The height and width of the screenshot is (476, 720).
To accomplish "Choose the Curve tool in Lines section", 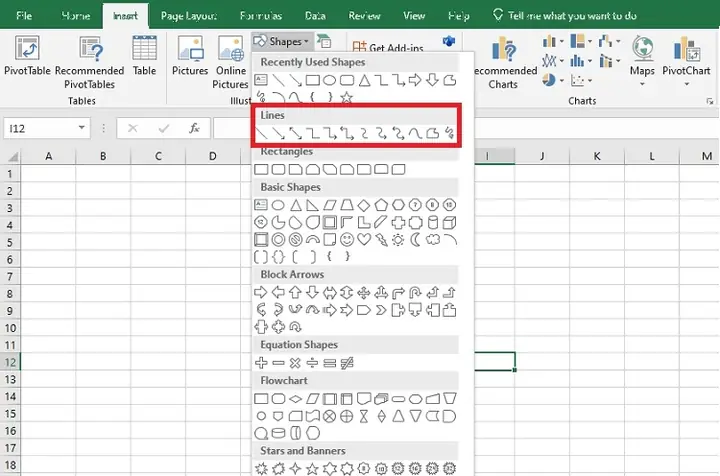I will point(416,134).
